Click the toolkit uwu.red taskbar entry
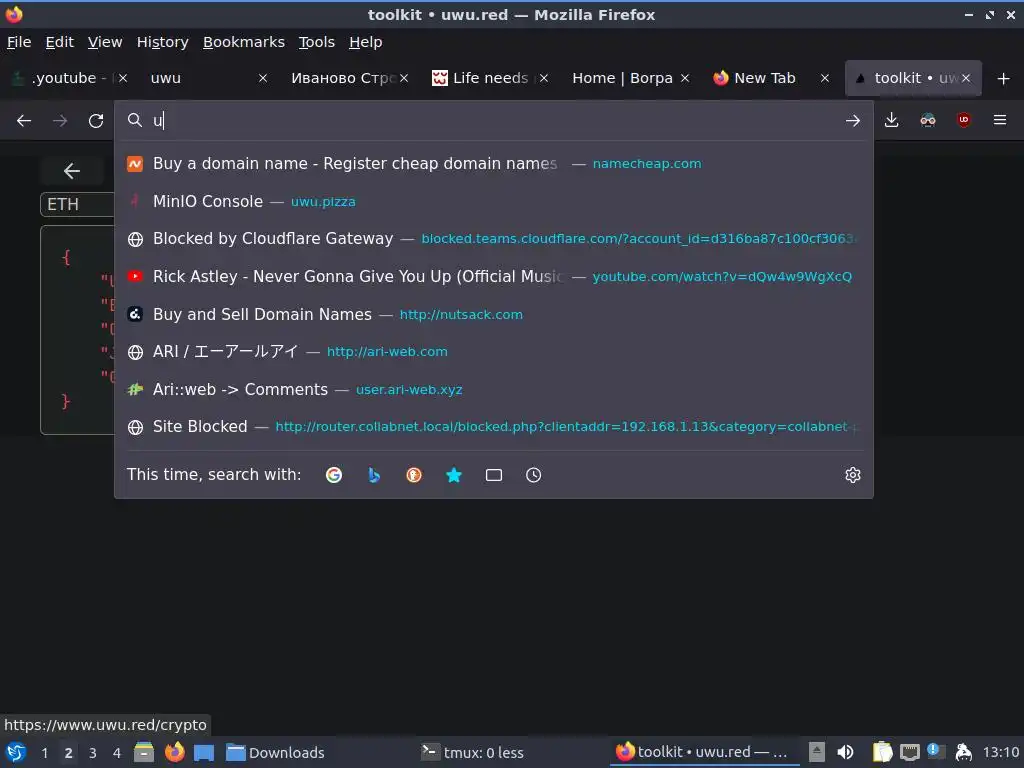Viewport: 1024px width, 768px height. 703,752
